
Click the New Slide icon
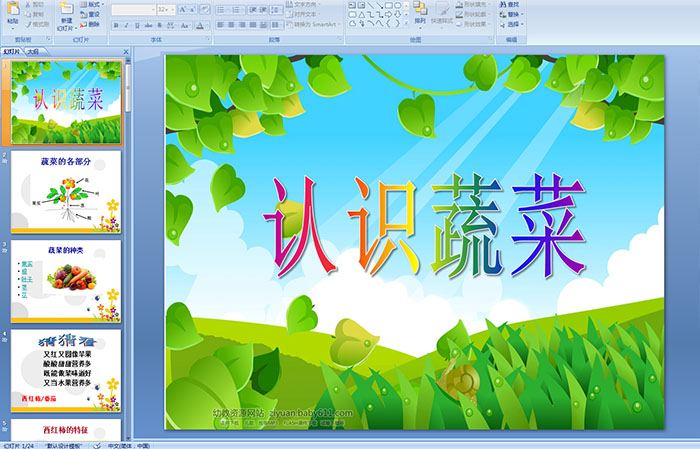coord(67,8)
